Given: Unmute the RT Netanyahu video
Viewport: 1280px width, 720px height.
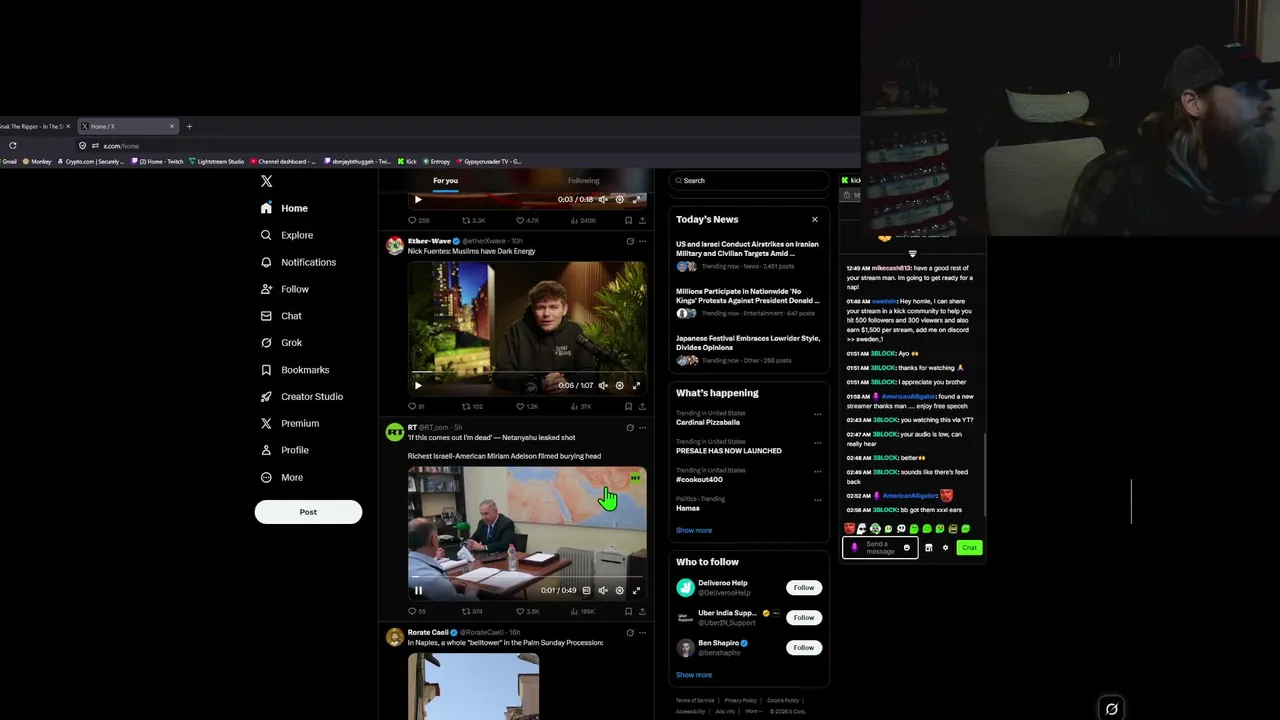Looking at the screenshot, I should 603,590.
